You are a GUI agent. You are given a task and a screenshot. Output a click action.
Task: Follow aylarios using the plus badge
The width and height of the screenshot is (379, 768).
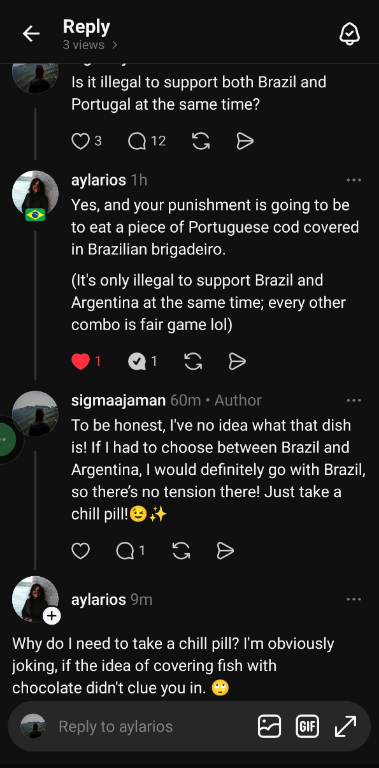[x=51, y=616]
